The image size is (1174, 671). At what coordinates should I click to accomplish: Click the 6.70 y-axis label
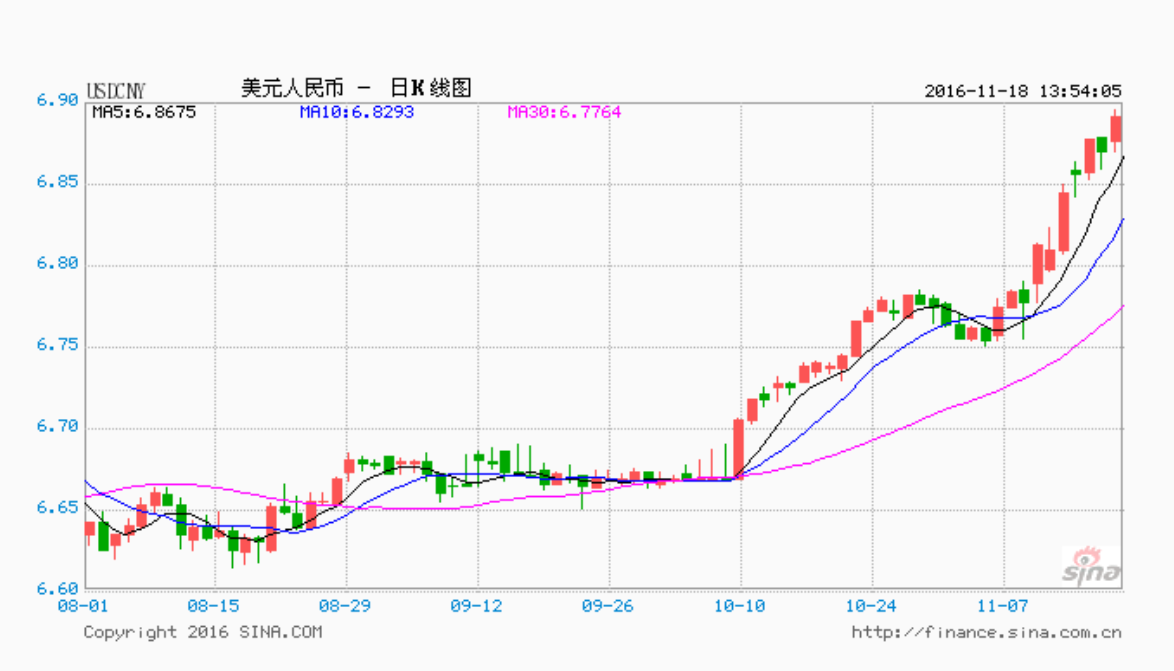(x=58, y=427)
